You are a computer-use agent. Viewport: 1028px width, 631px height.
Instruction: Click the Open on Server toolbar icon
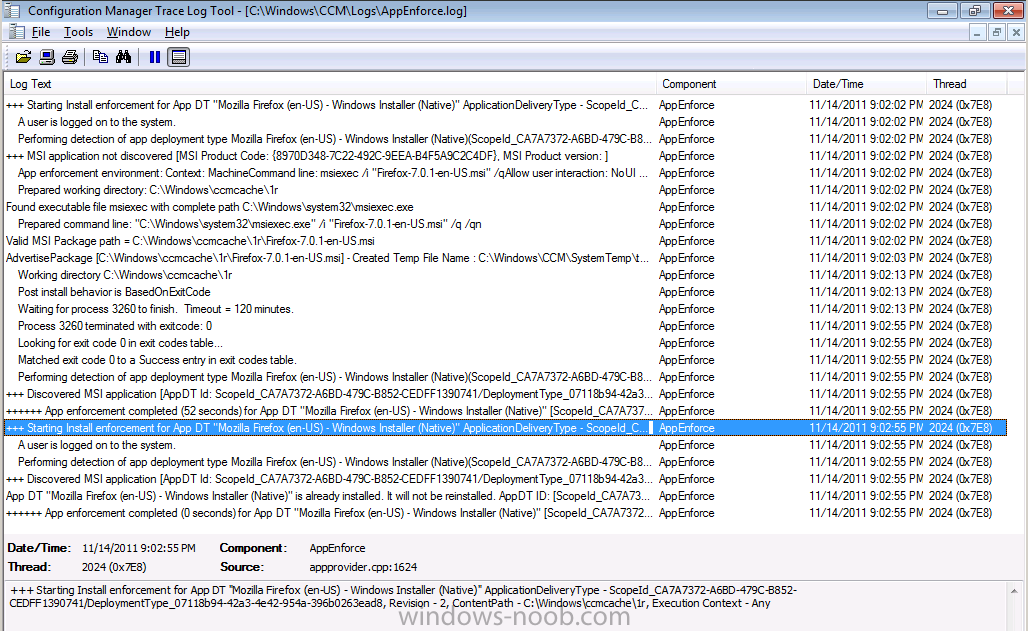47,57
